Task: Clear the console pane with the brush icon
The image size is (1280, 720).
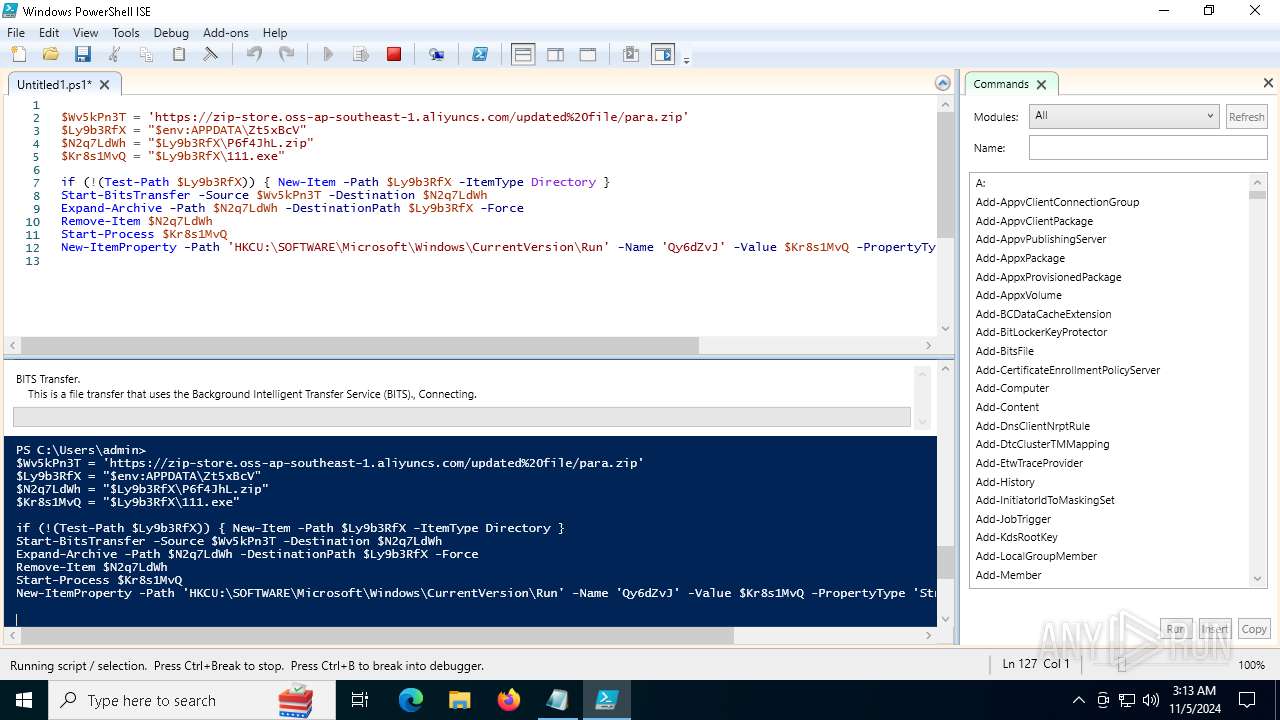Action: pos(210,54)
